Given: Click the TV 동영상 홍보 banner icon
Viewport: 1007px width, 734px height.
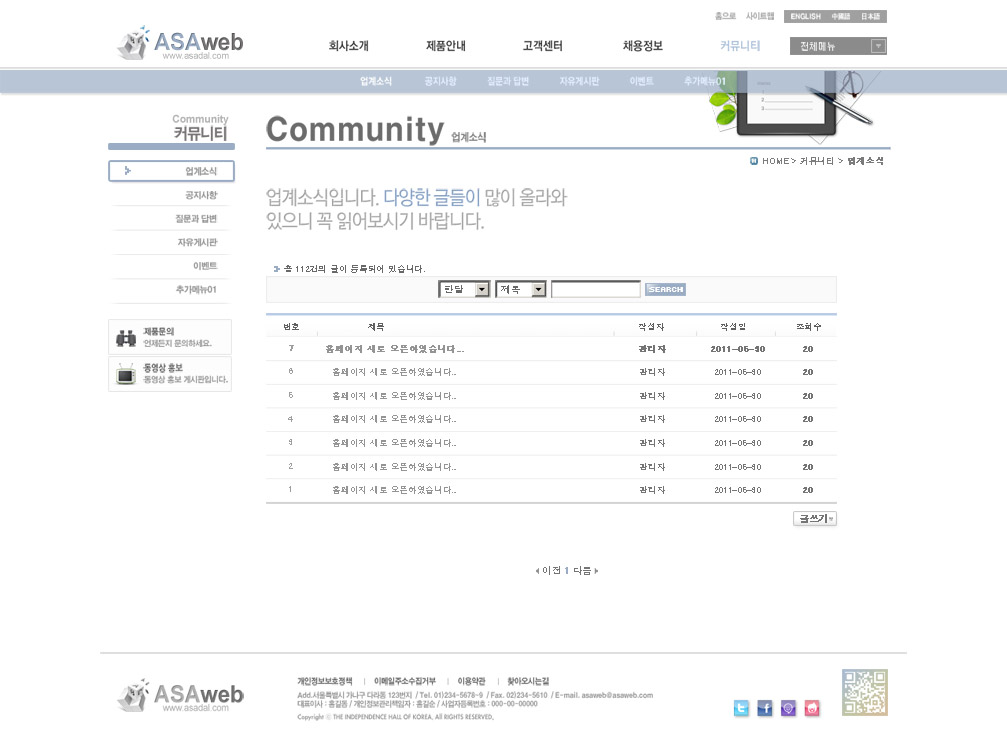Looking at the screenshot, I should 126,374.
